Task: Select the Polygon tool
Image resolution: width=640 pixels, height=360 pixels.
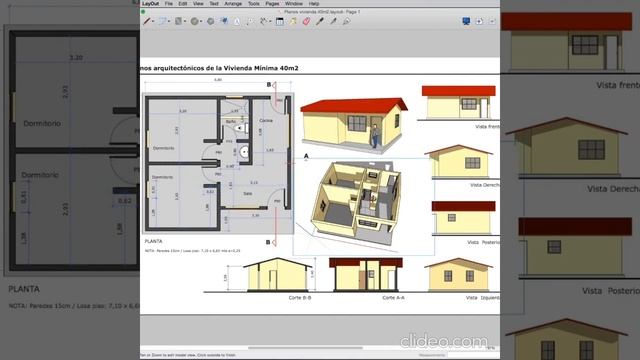Action: (x=210, y=21)
